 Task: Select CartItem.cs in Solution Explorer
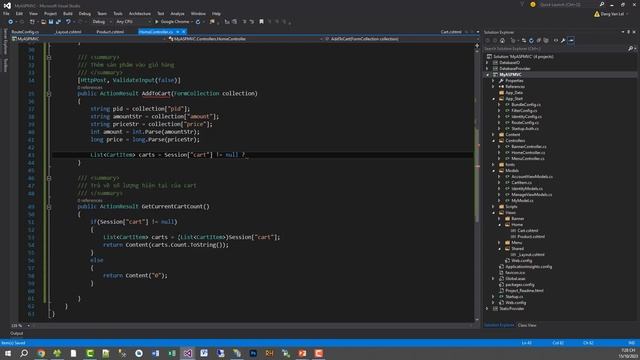pyautogui.click(x=521, y=183)
